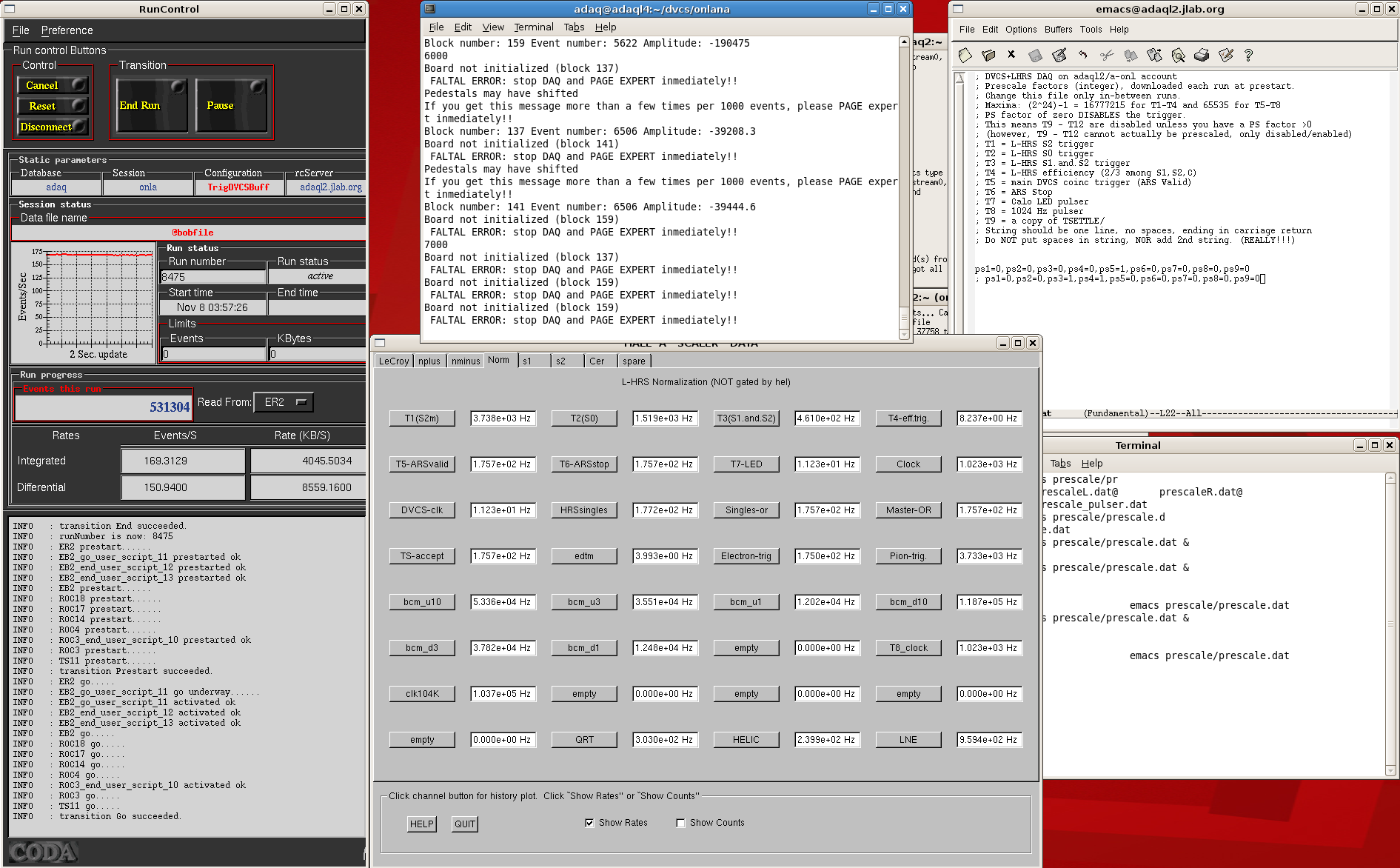
Task: Switch to the nplus scaler tab
Action: pos(429,361)
